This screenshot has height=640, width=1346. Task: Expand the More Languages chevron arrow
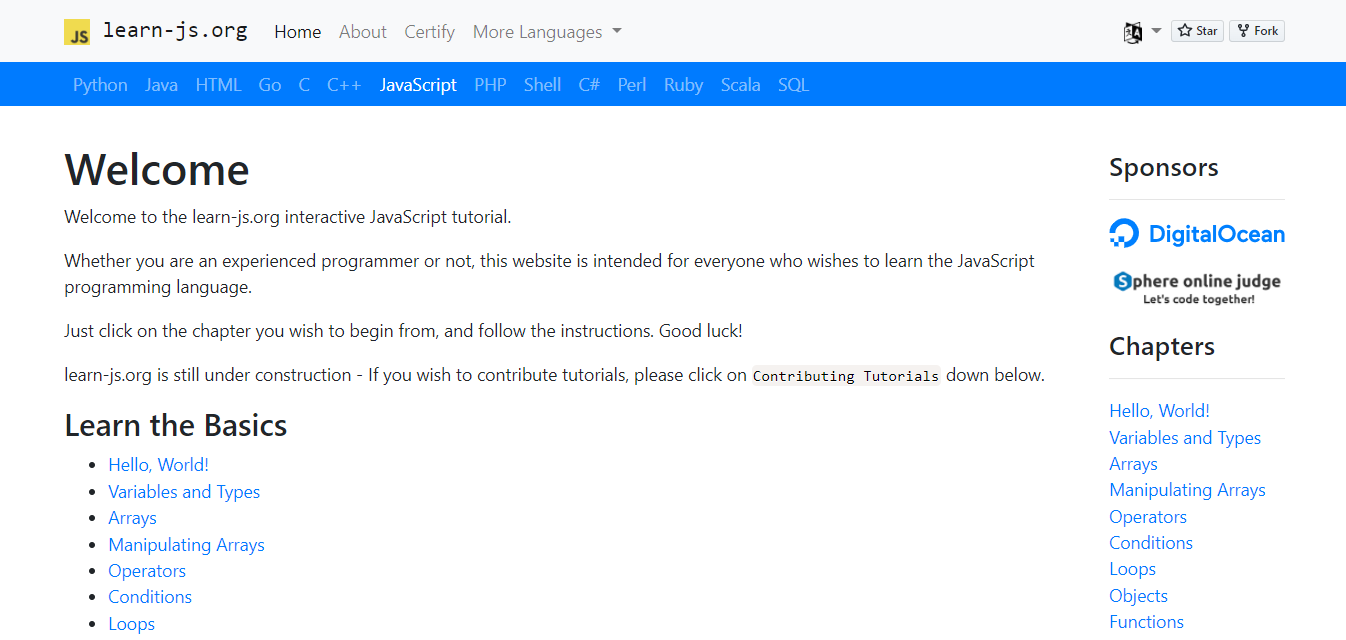(616, 31)
